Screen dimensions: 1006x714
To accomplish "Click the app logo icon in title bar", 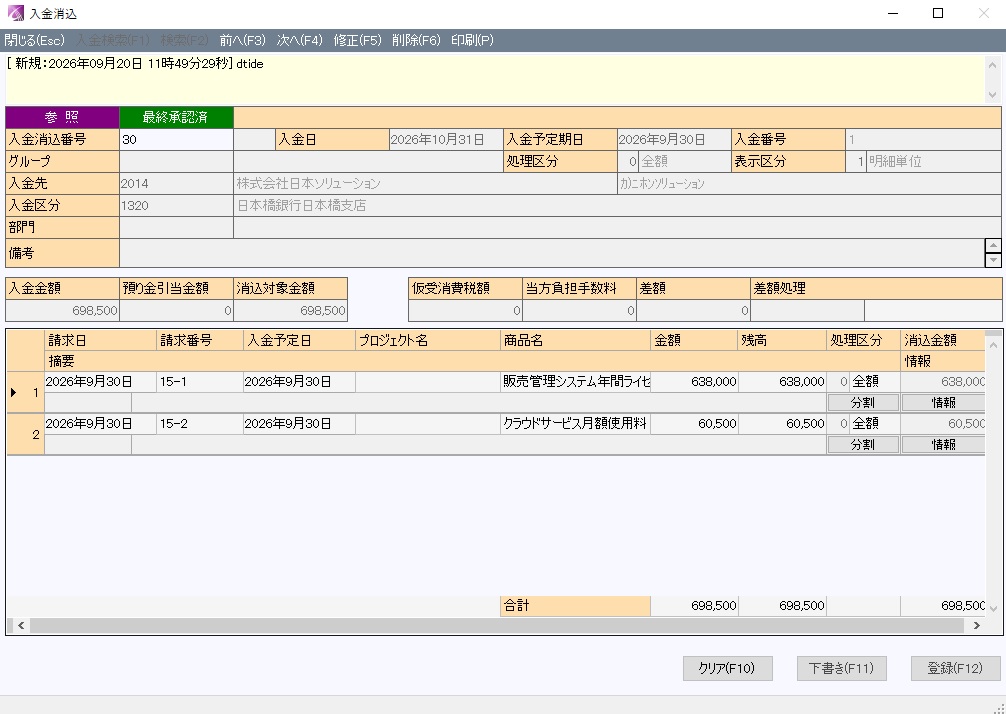I will pyautogui.click(x=15, y=13).
